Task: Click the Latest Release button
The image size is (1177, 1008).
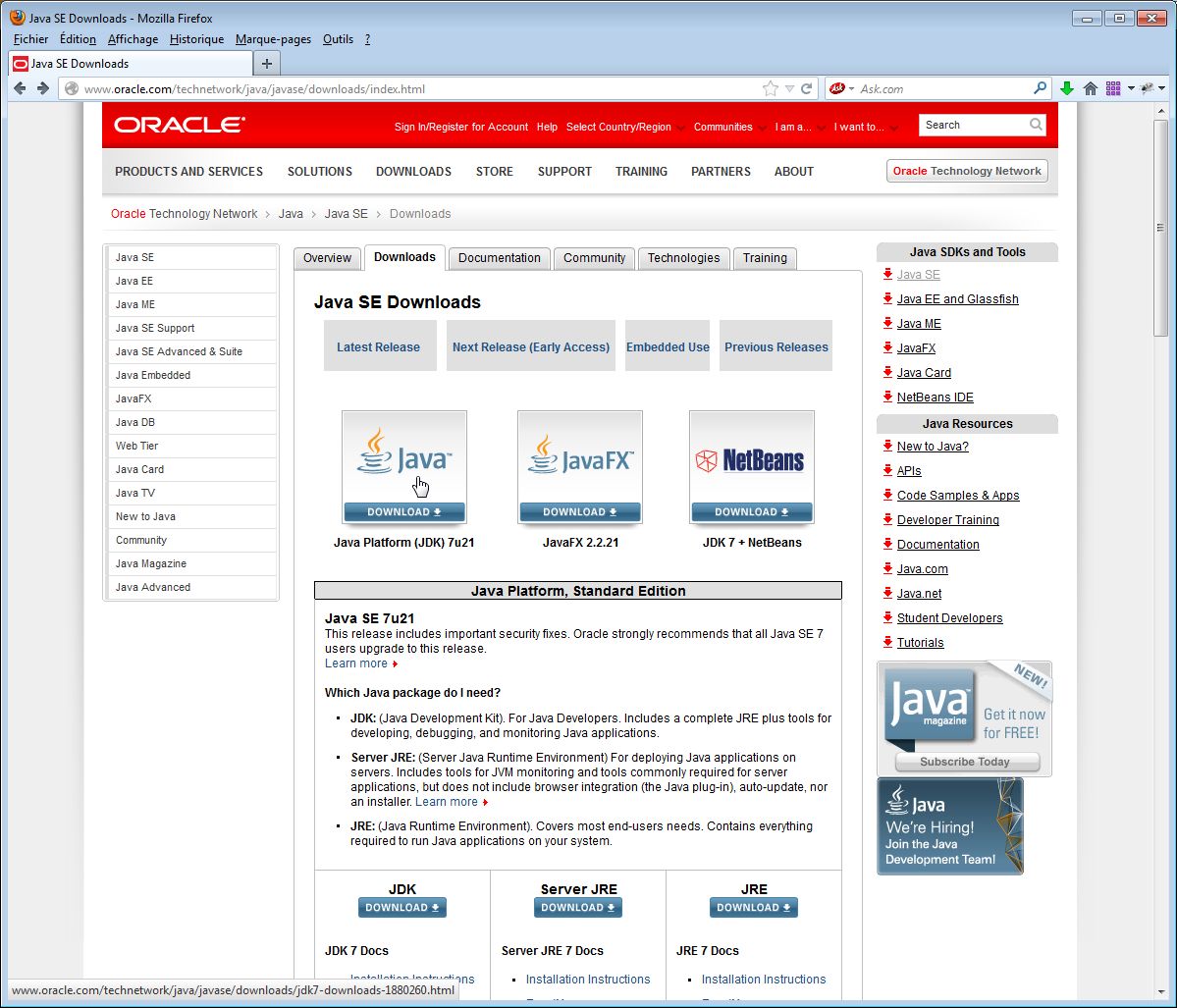Action: (x=378, y=346)
